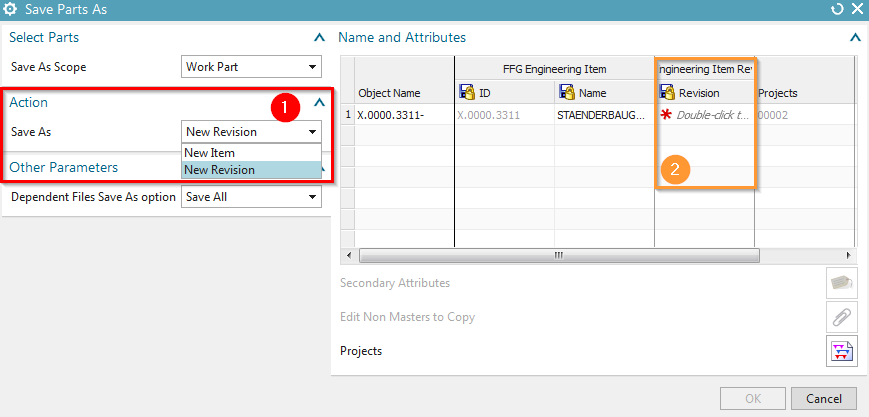Click the lock icon in ID column header
The width and height of the screenshot is (869, 417).
coord(467,93)
